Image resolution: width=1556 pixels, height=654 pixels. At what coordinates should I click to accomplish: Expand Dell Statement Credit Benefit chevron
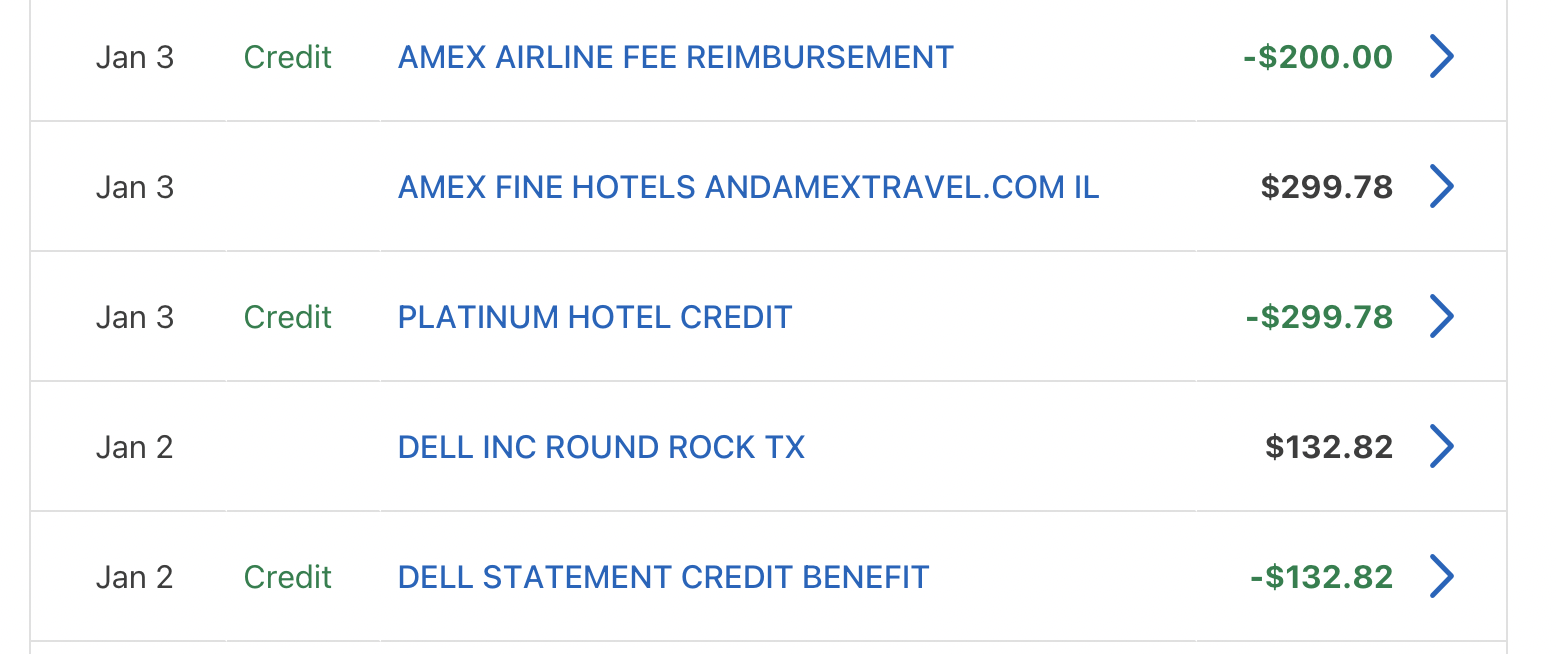[x=1441, y=577]
